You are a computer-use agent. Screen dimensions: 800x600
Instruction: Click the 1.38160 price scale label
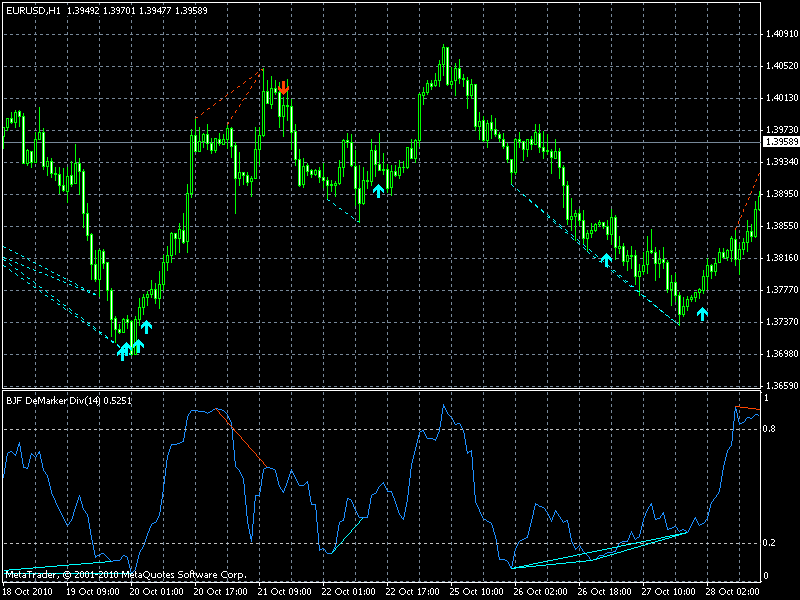(x=782, y=258)
